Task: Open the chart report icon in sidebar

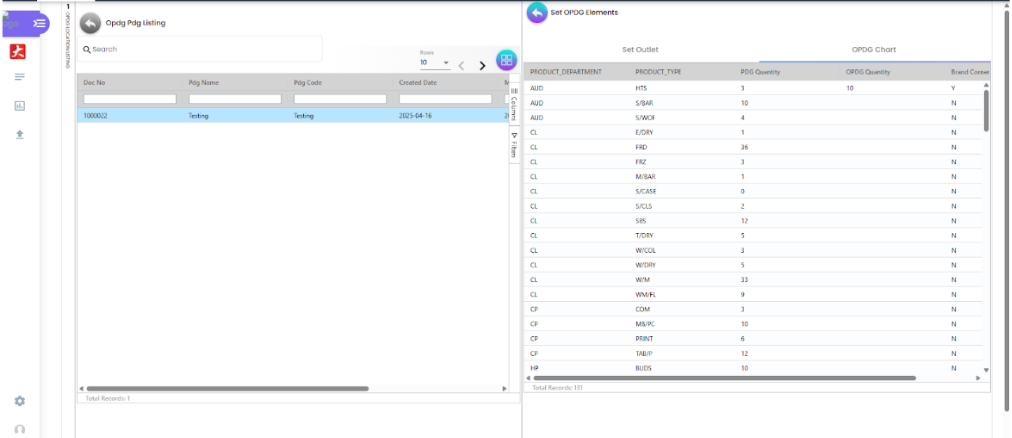Action: pyautogui.click(x=19, y=105)
